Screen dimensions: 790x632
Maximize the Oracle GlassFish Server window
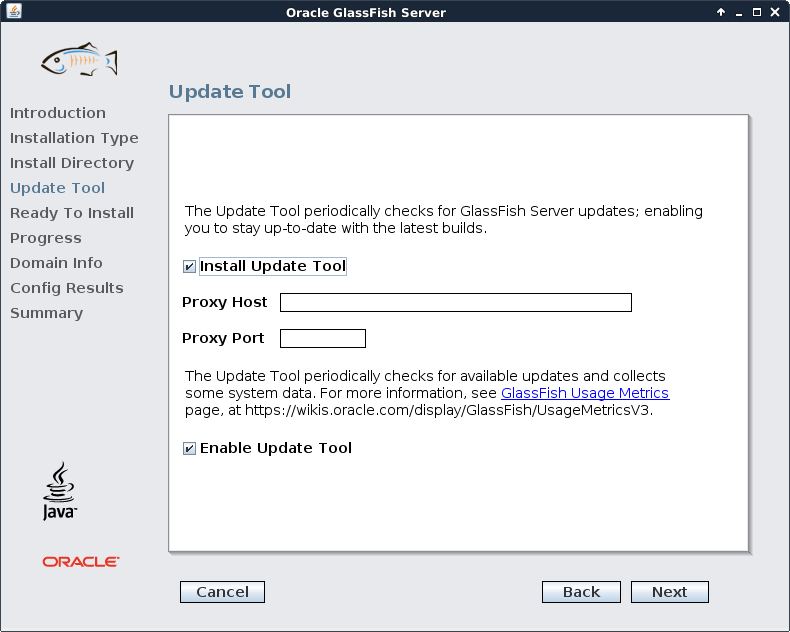(757, 12)
